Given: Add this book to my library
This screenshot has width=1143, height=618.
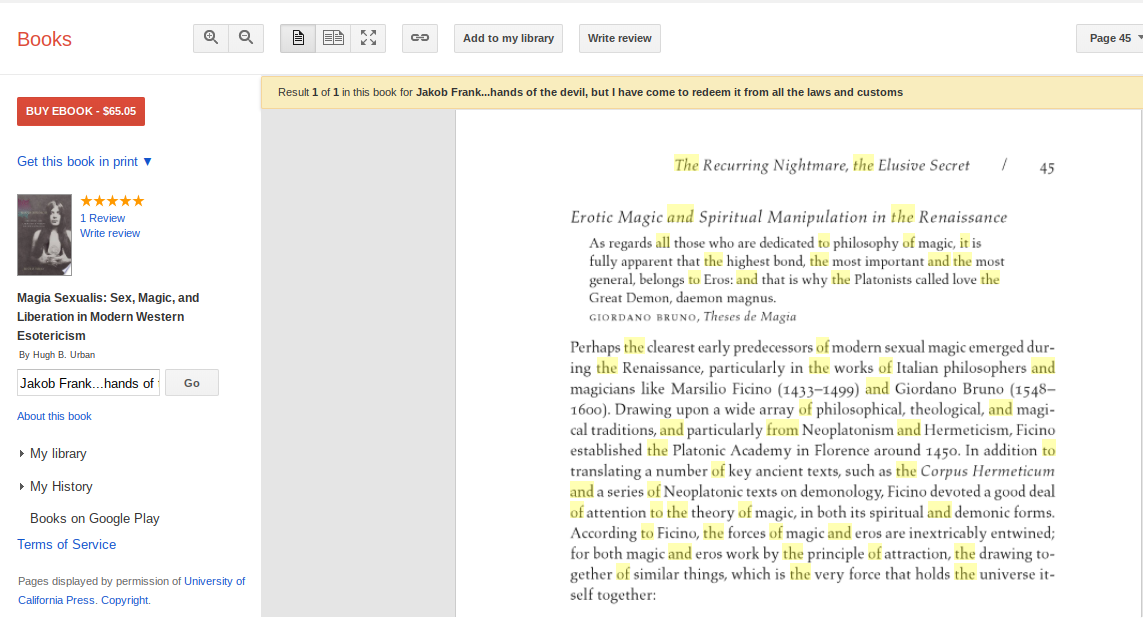Looking at the screenshot, I should (x=509, y=38).
